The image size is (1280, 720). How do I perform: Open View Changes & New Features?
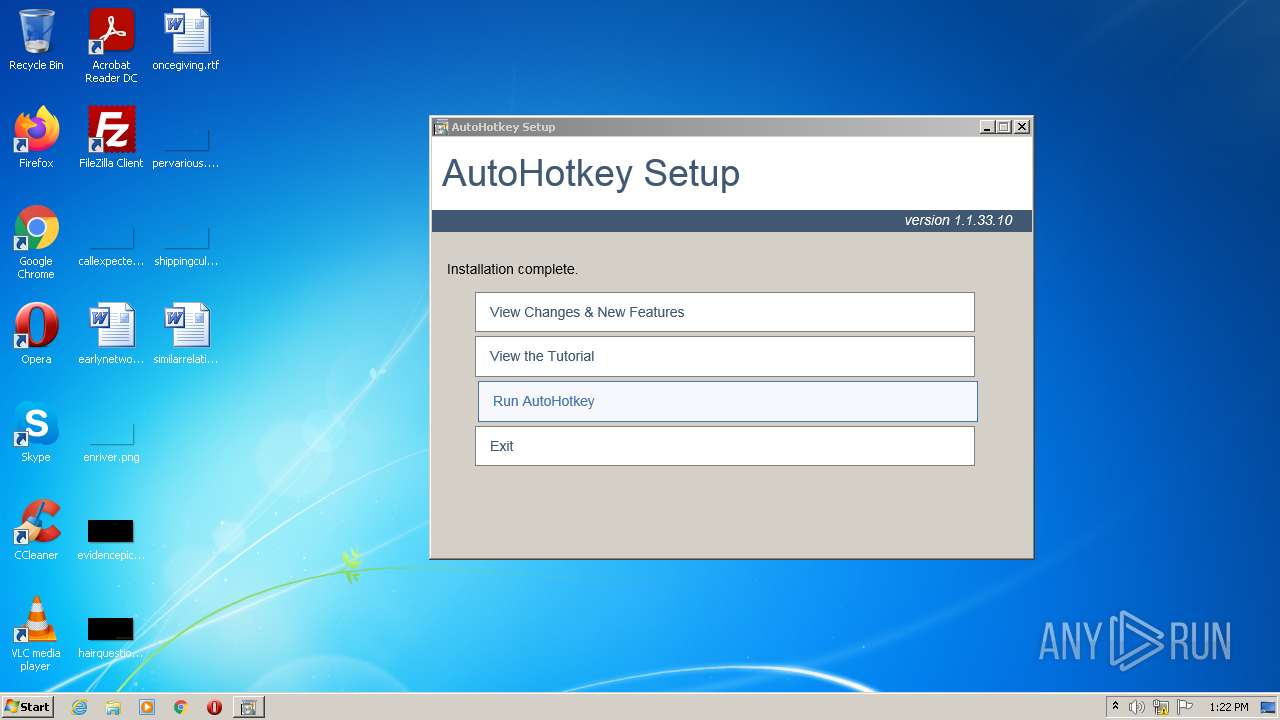click(725, 312)
